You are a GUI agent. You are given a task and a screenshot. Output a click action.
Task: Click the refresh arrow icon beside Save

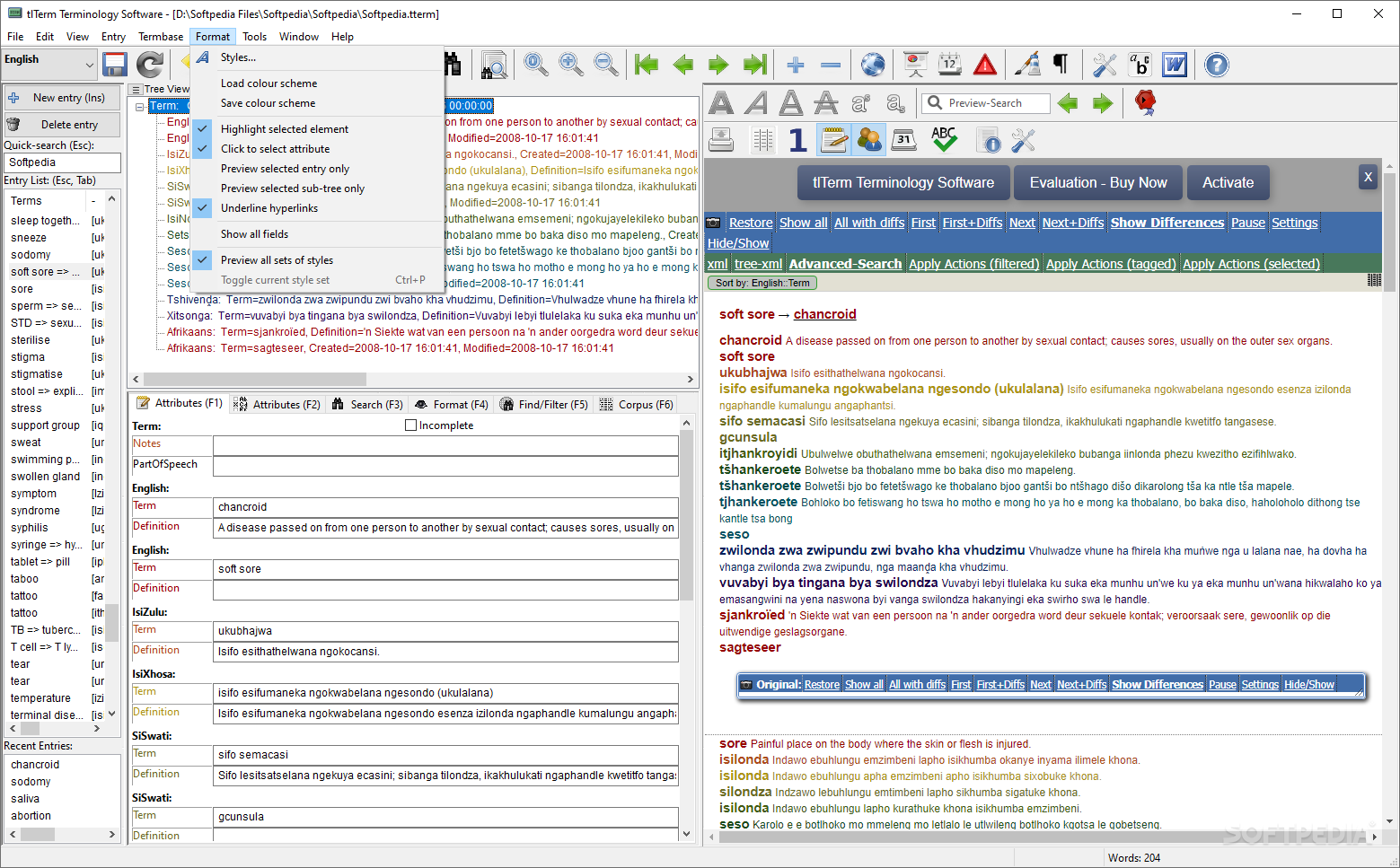point(150,65)
